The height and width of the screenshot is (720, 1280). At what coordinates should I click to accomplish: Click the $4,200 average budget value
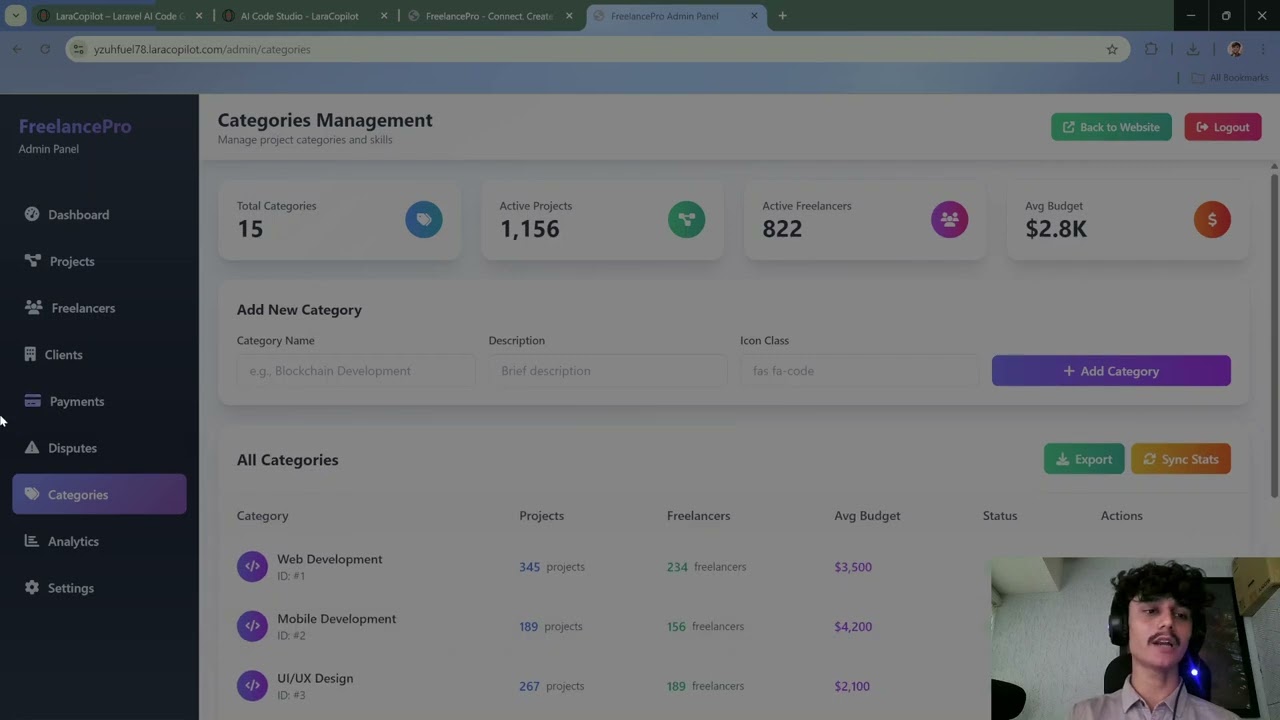click(853, 627)
